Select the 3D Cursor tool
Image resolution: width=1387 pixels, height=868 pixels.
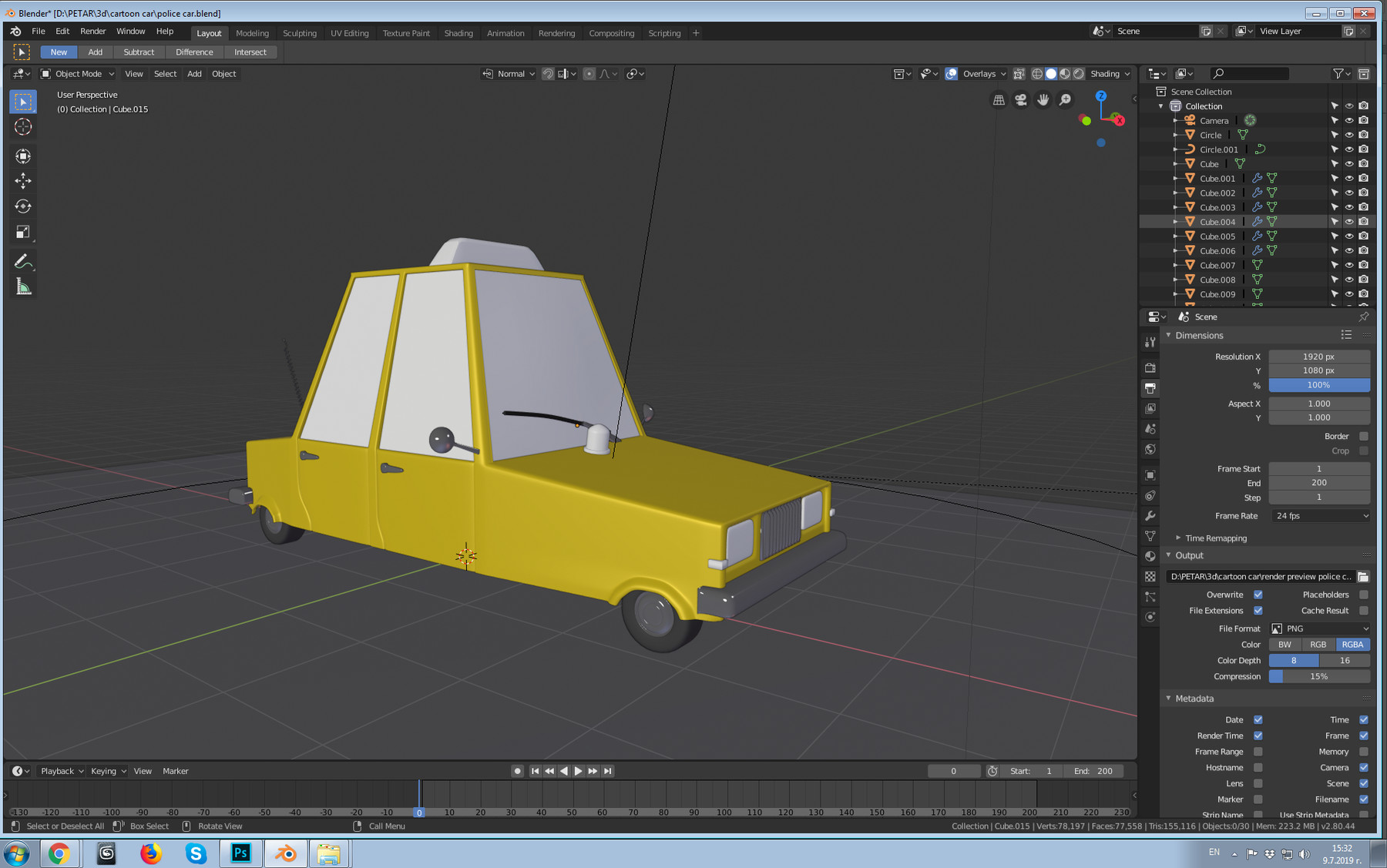pos(23,127)
